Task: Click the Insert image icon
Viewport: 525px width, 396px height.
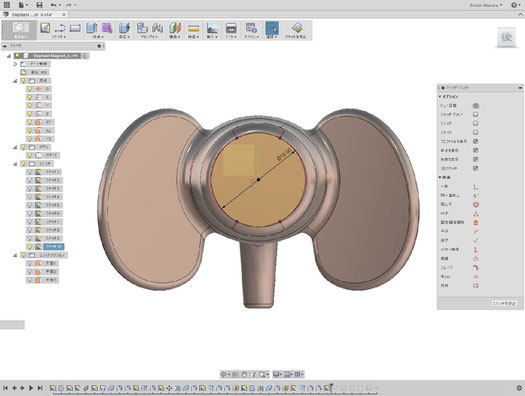Action: click(x=212, y=28)
